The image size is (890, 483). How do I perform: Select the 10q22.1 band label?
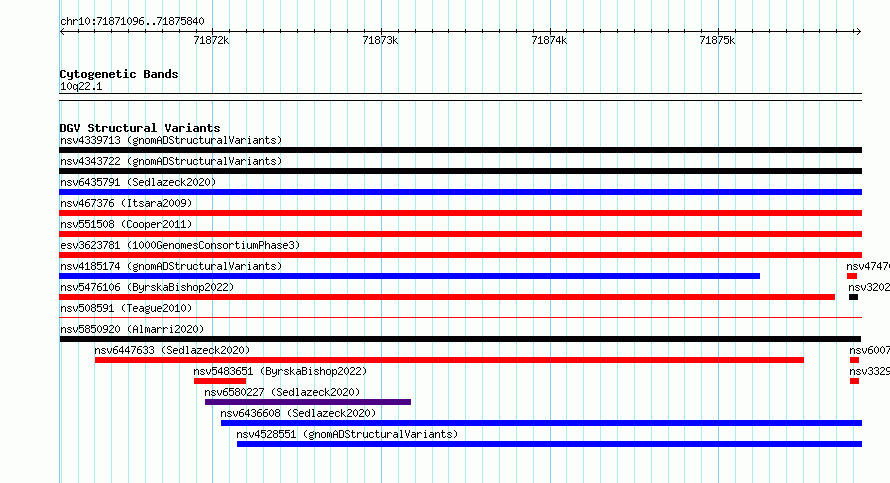[x=81, y=87]
